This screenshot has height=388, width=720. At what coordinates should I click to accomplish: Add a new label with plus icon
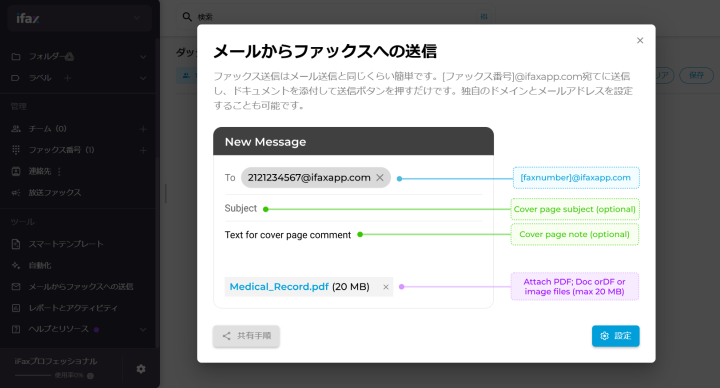[68, 78]
